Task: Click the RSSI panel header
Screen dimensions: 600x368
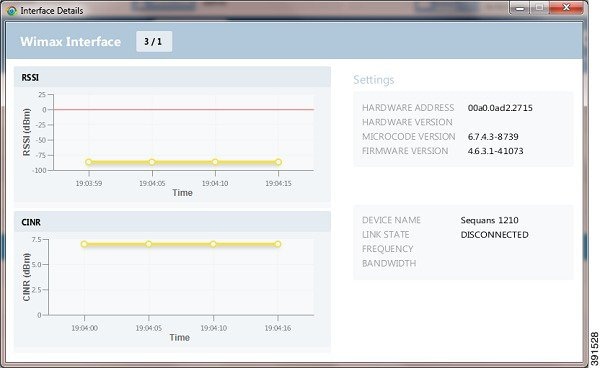Action: point(172,77)
